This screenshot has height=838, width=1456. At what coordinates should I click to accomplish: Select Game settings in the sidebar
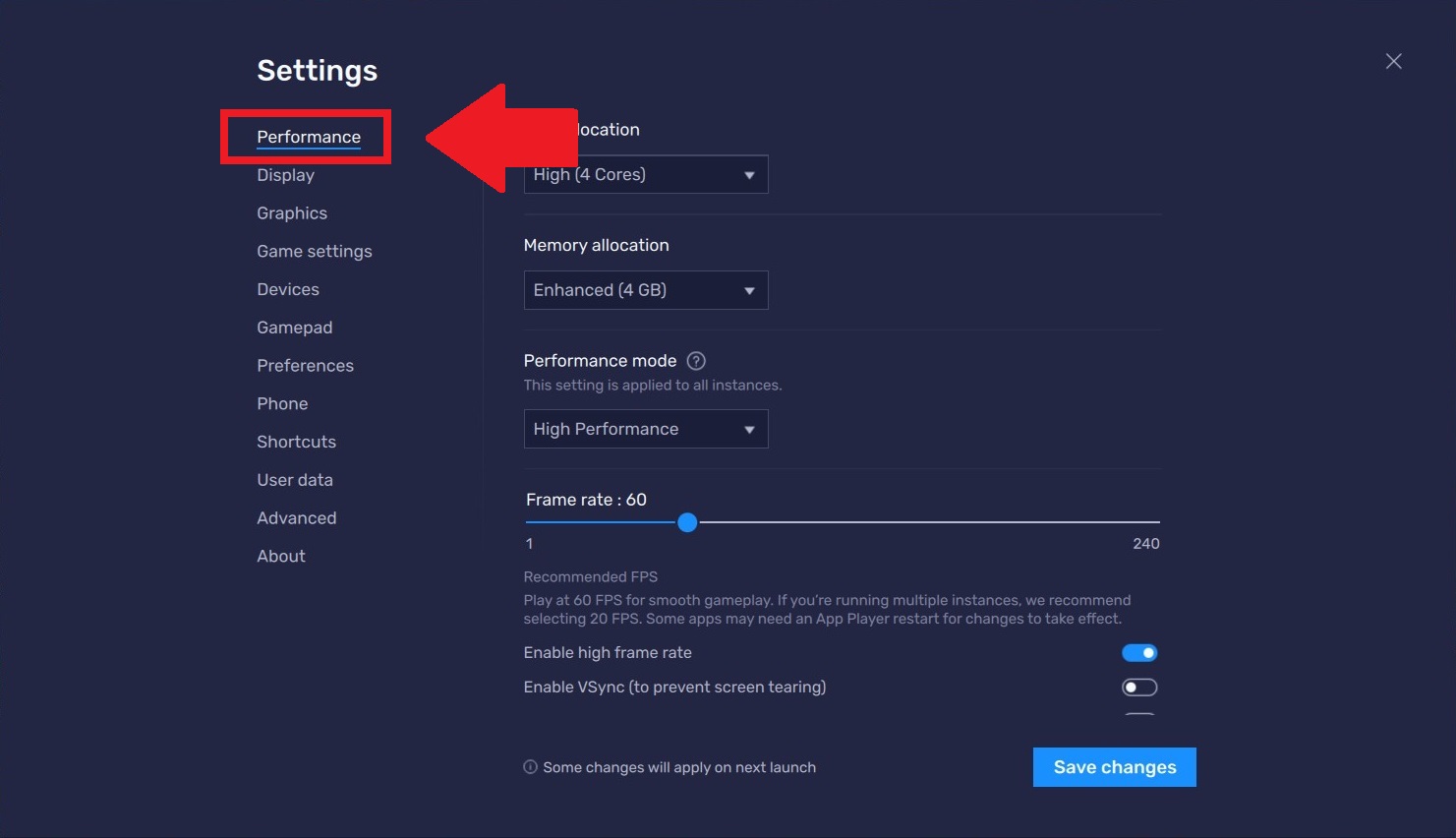tap(314, 251)
